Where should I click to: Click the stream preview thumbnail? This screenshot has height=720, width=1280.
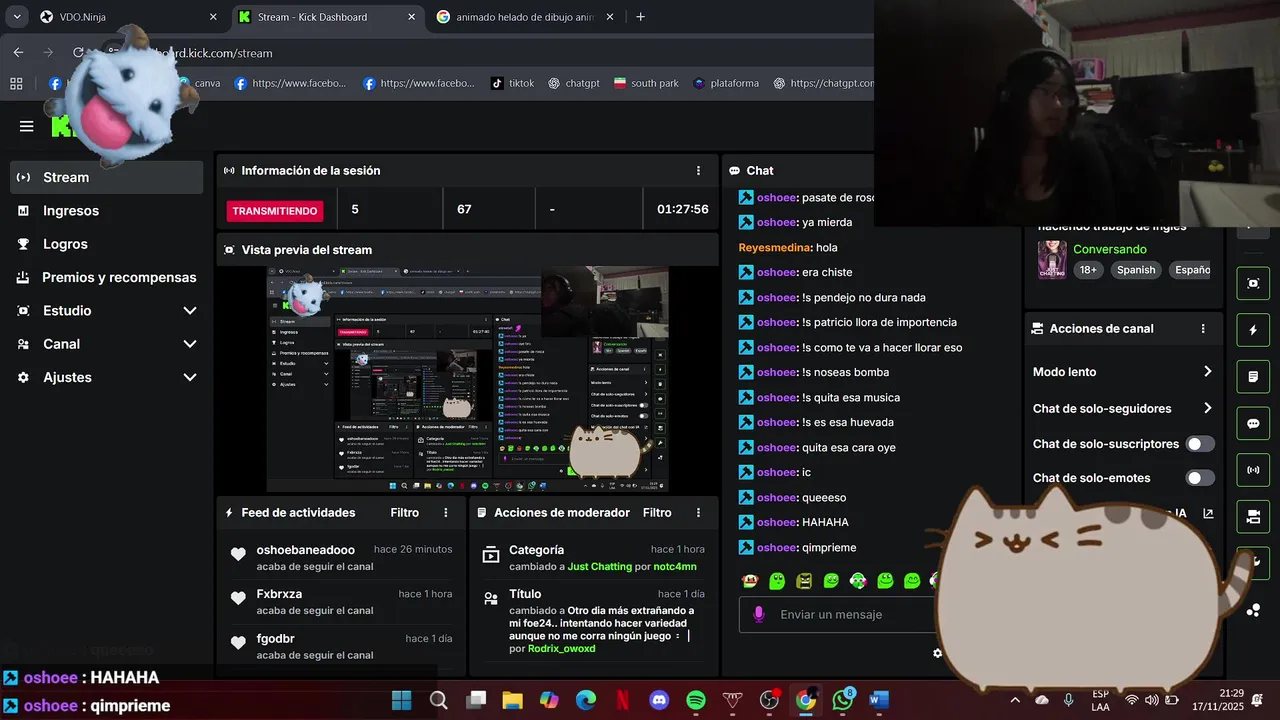pos(468,379)
